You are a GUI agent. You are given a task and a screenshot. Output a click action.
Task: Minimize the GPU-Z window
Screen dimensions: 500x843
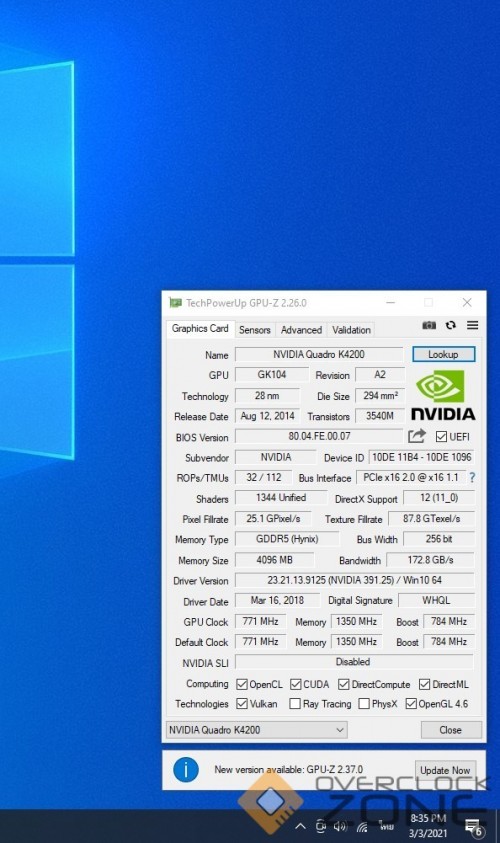pos(391,303)
